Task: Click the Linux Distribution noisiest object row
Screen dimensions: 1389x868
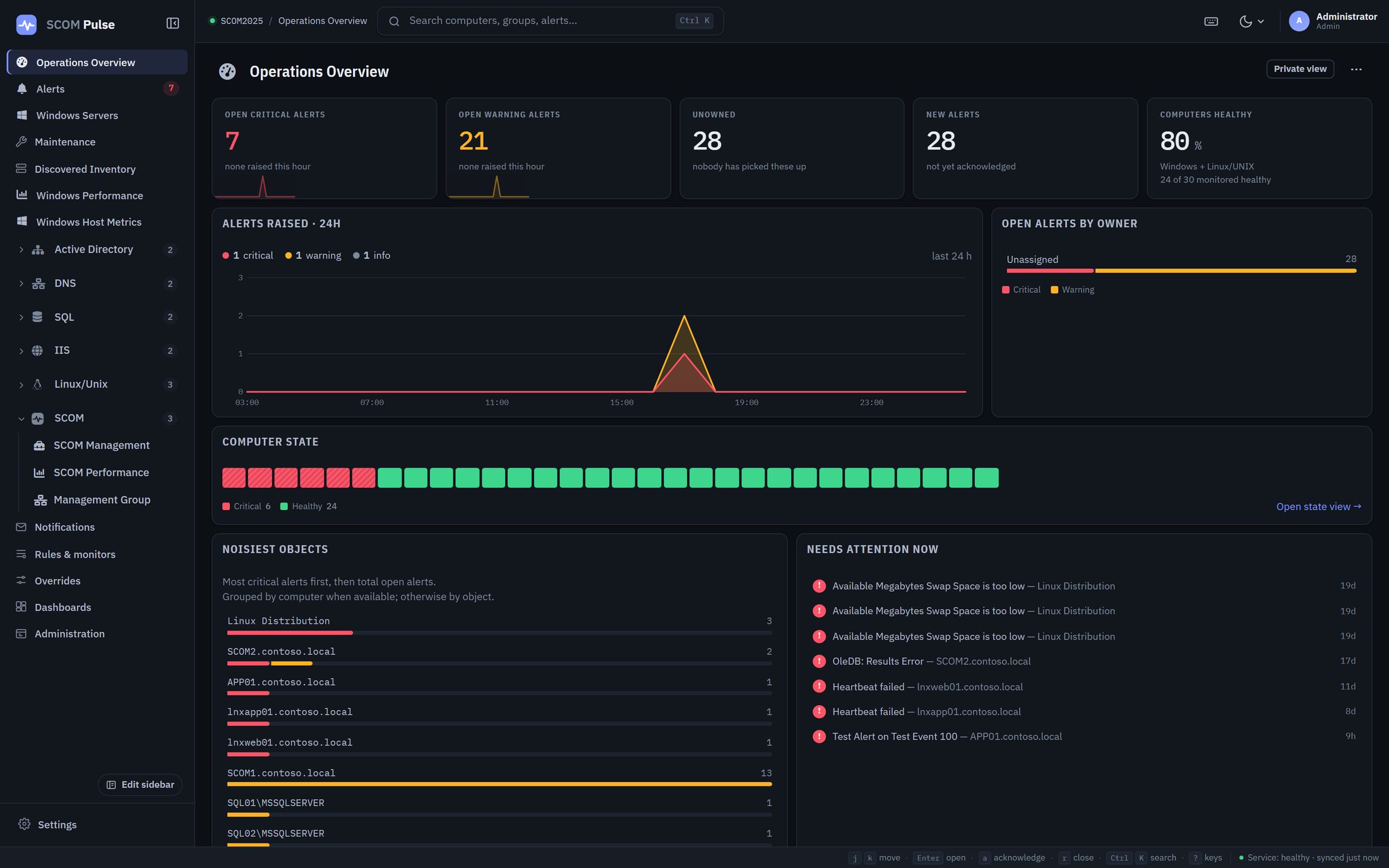Action: (499, 625)
